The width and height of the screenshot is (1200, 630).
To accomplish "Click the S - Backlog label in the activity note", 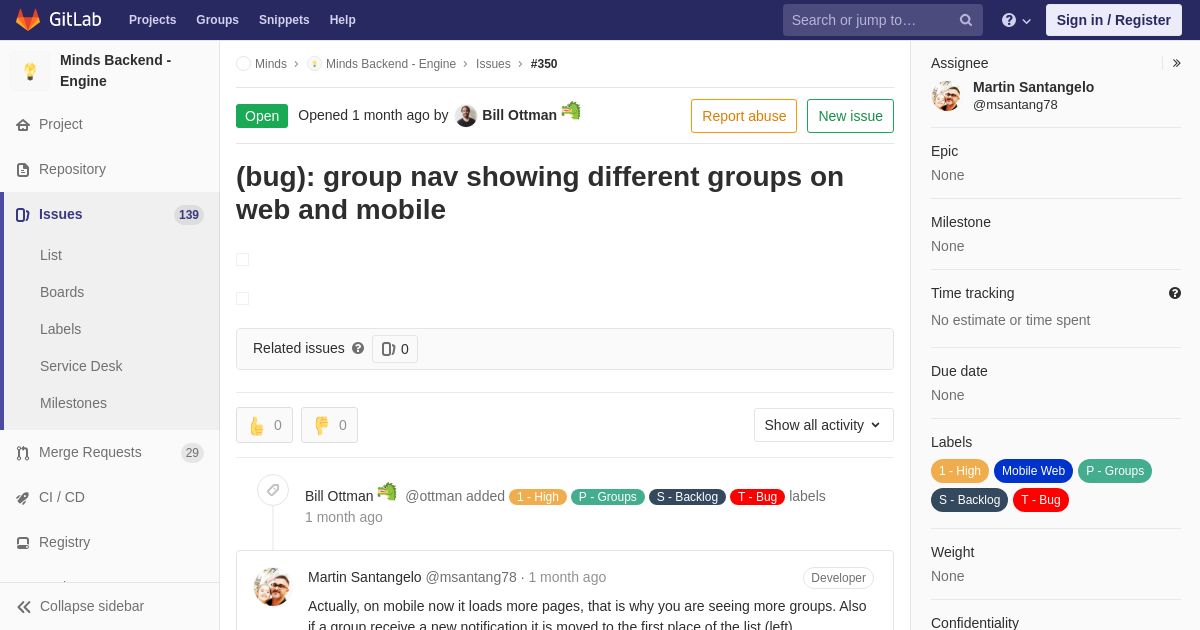I will 687,497.
